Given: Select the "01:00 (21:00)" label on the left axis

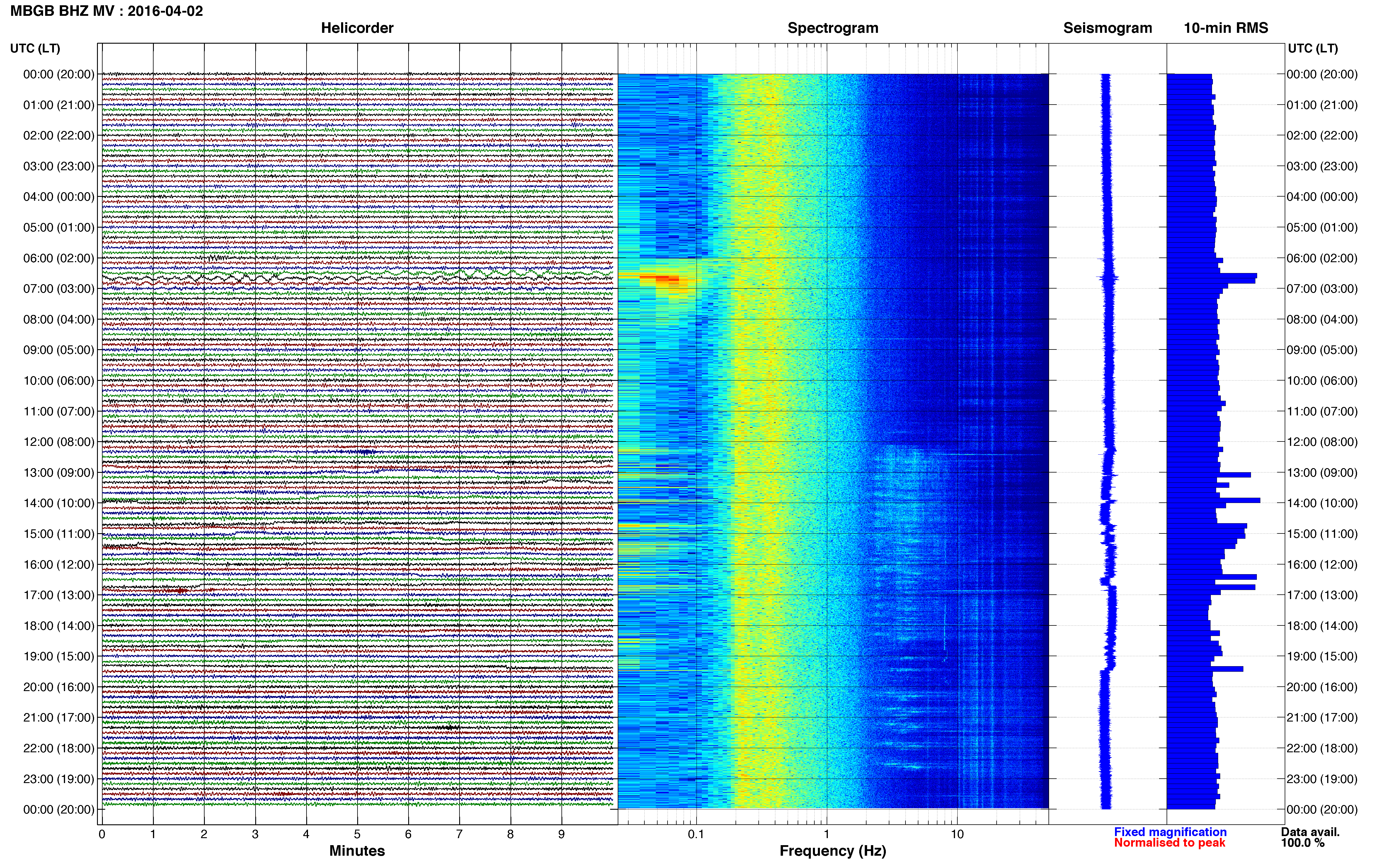Looking at the screenshot, I should click(59, 105).
